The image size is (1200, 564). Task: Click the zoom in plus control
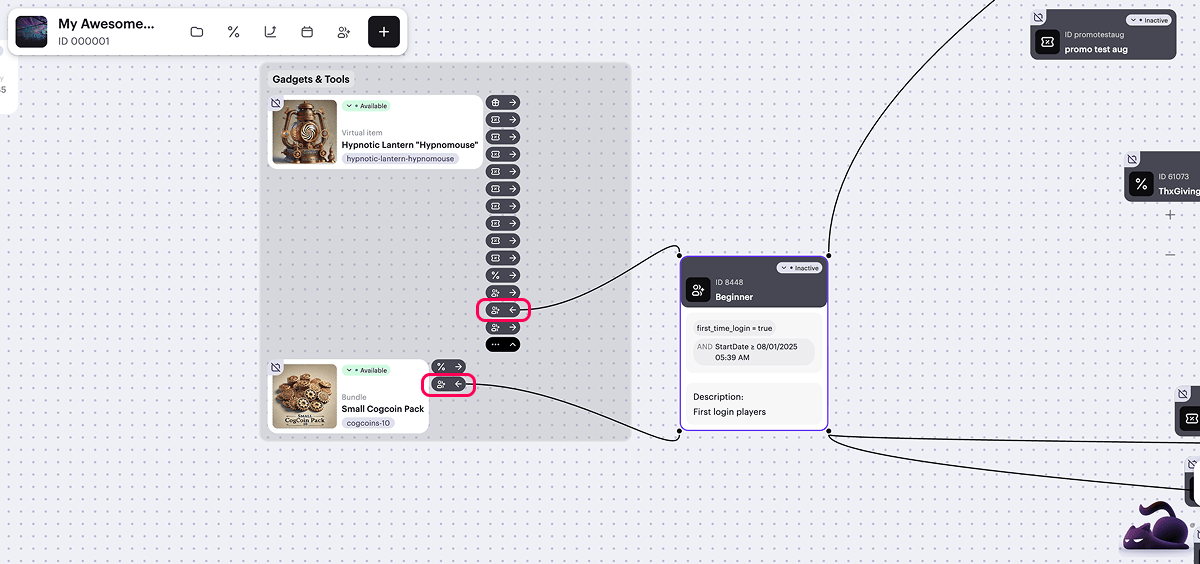(x=1170, y=215)
